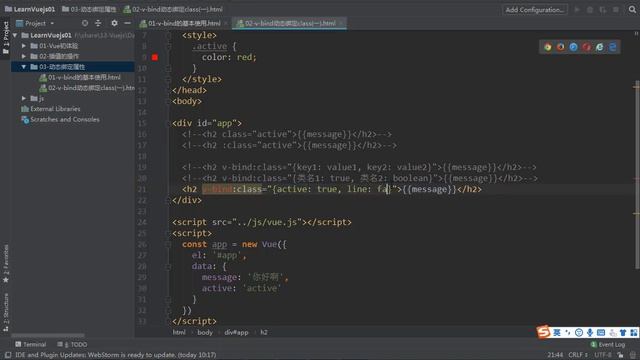This screenshot has width=640, height=360.
Task: Click the 21:44 caret position indicator
Action: [x=555, y=355]
